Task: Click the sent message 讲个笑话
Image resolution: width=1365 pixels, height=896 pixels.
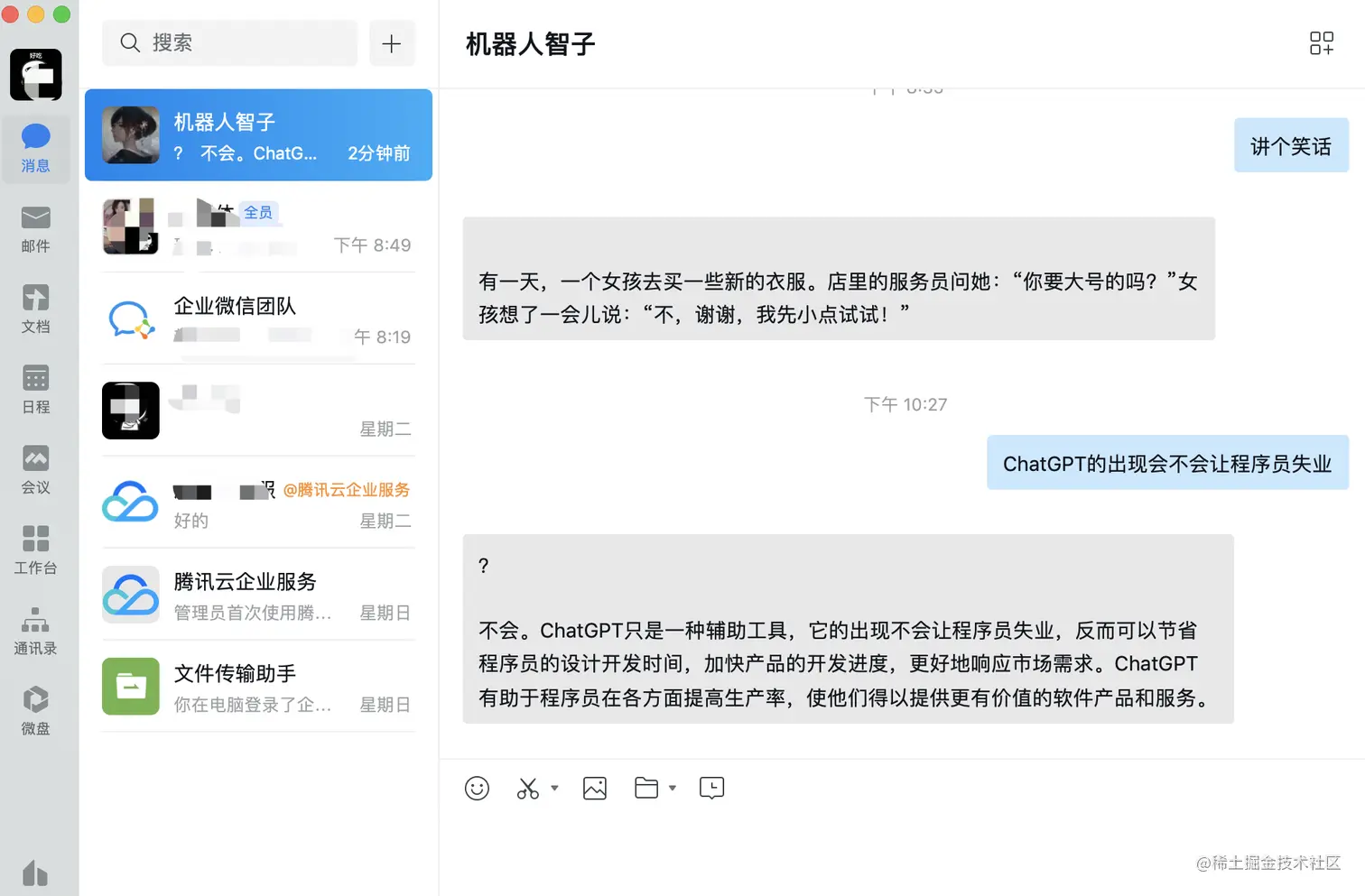Action: tap(1291, 146)
